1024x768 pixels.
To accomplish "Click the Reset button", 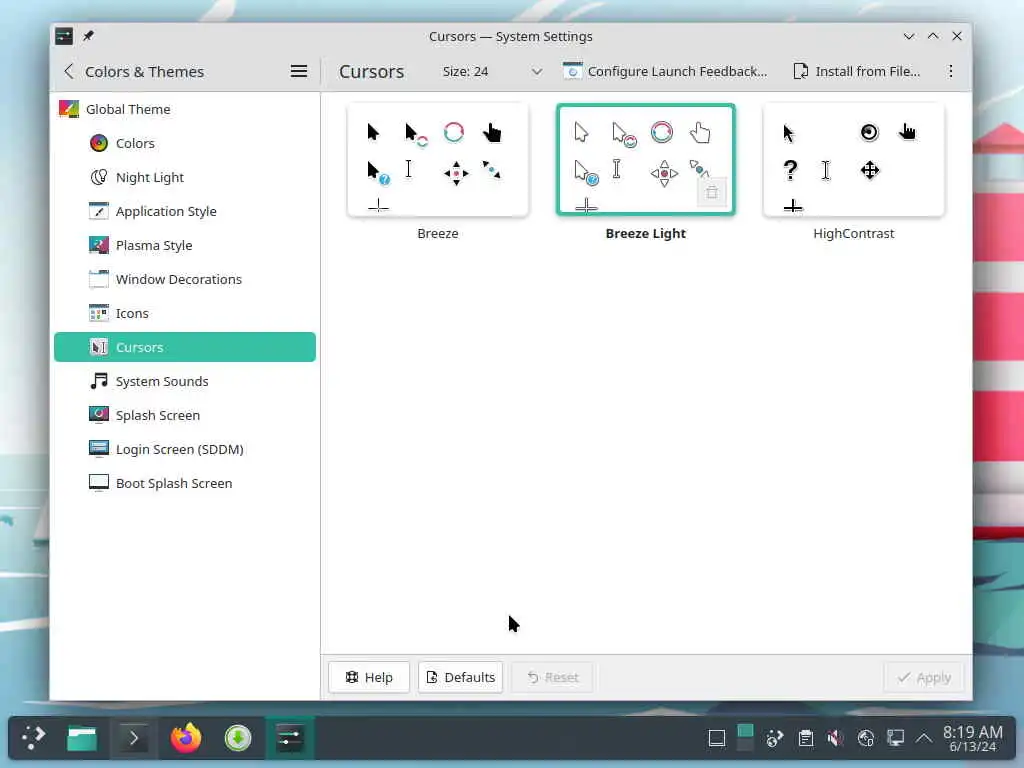I will pyautogui.click(x=553, y=677).
